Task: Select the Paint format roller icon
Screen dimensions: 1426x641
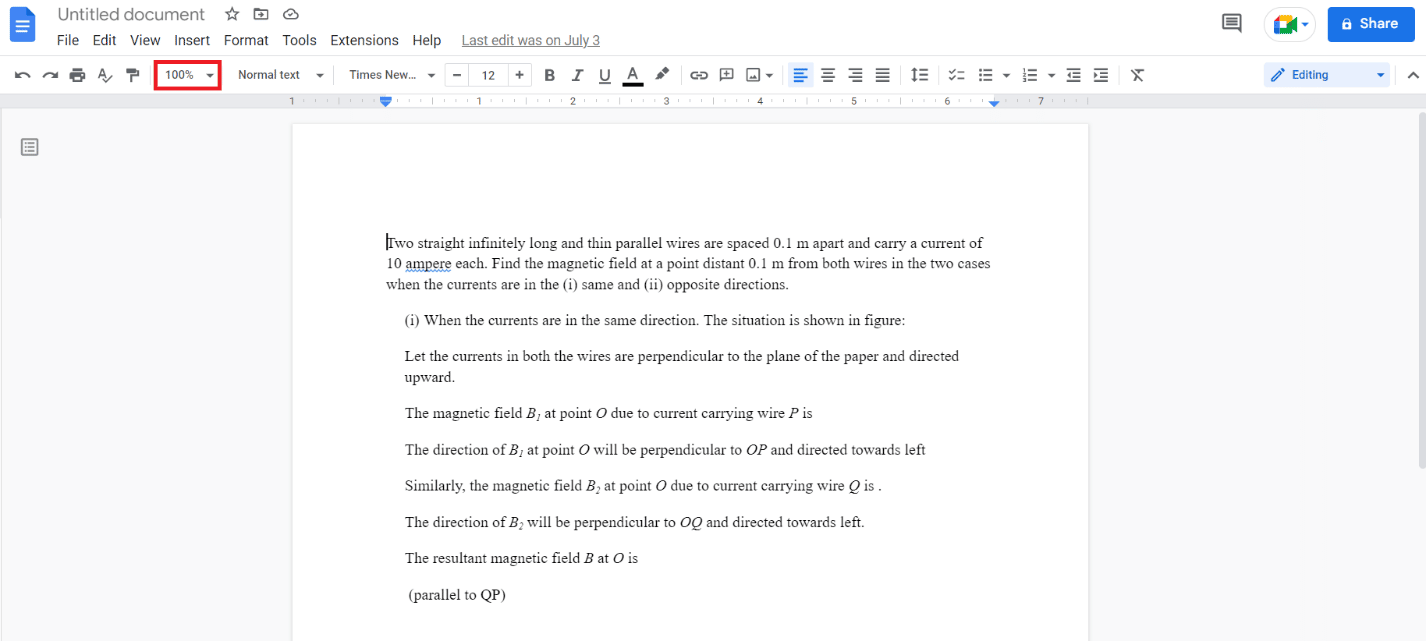Action: [132, 75]
